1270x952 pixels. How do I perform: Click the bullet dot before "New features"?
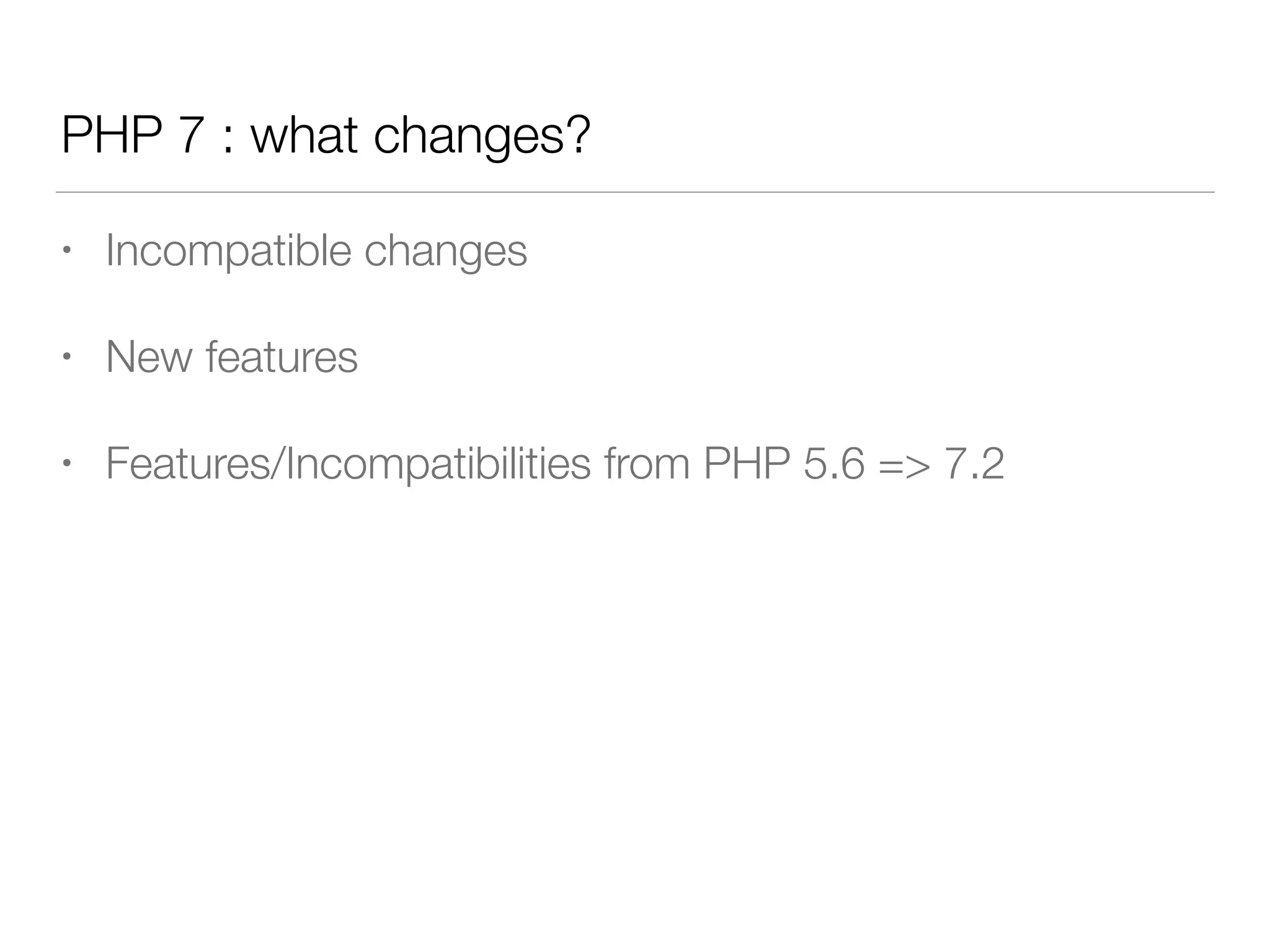(x=66, y=358)
